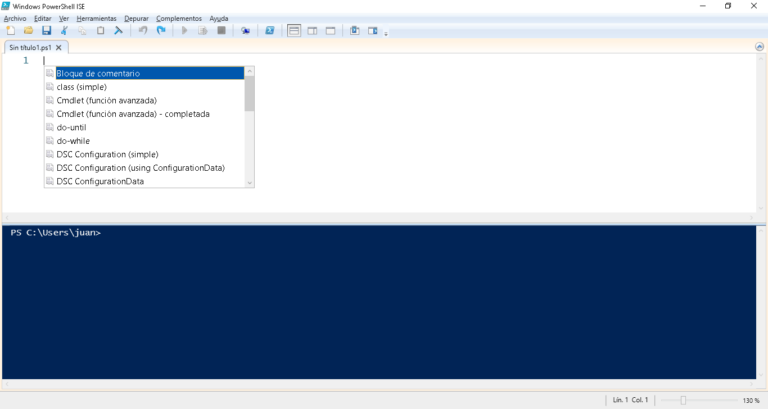Image resolution: width=768 pixels, height=409 pixels.
Task: Save the script with the floppy disk icon
Action: tap(46, 31)
